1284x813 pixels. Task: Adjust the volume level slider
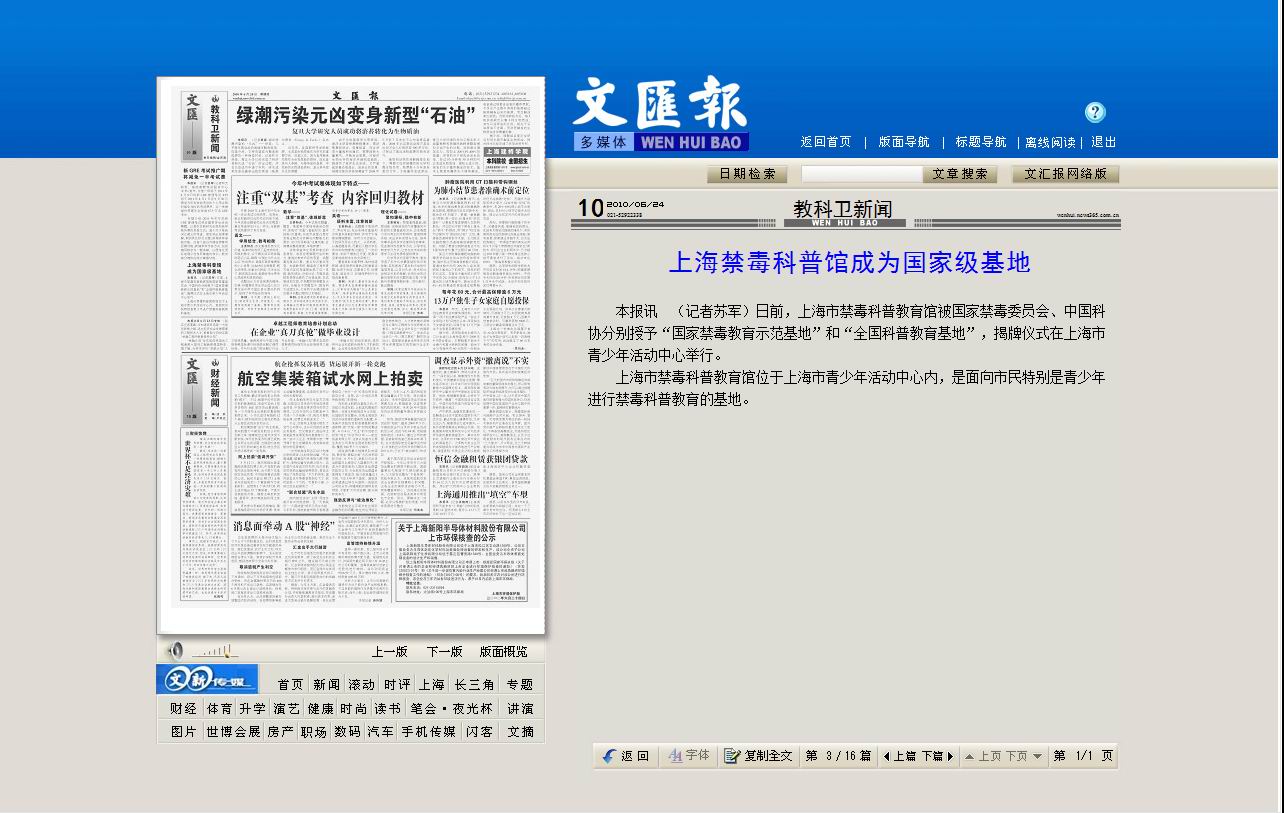coord(215,651)
